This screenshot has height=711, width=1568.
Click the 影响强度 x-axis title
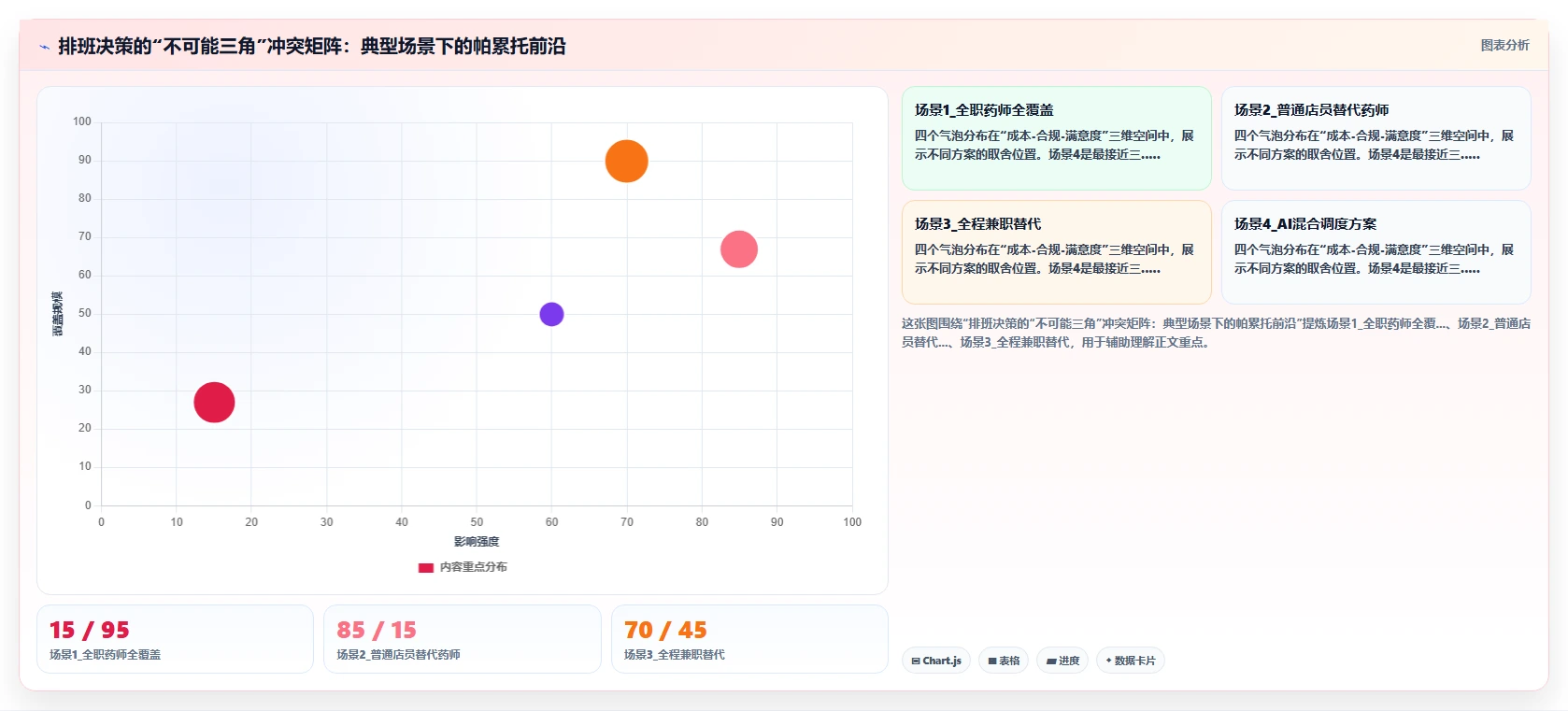(x=477, y=542)
